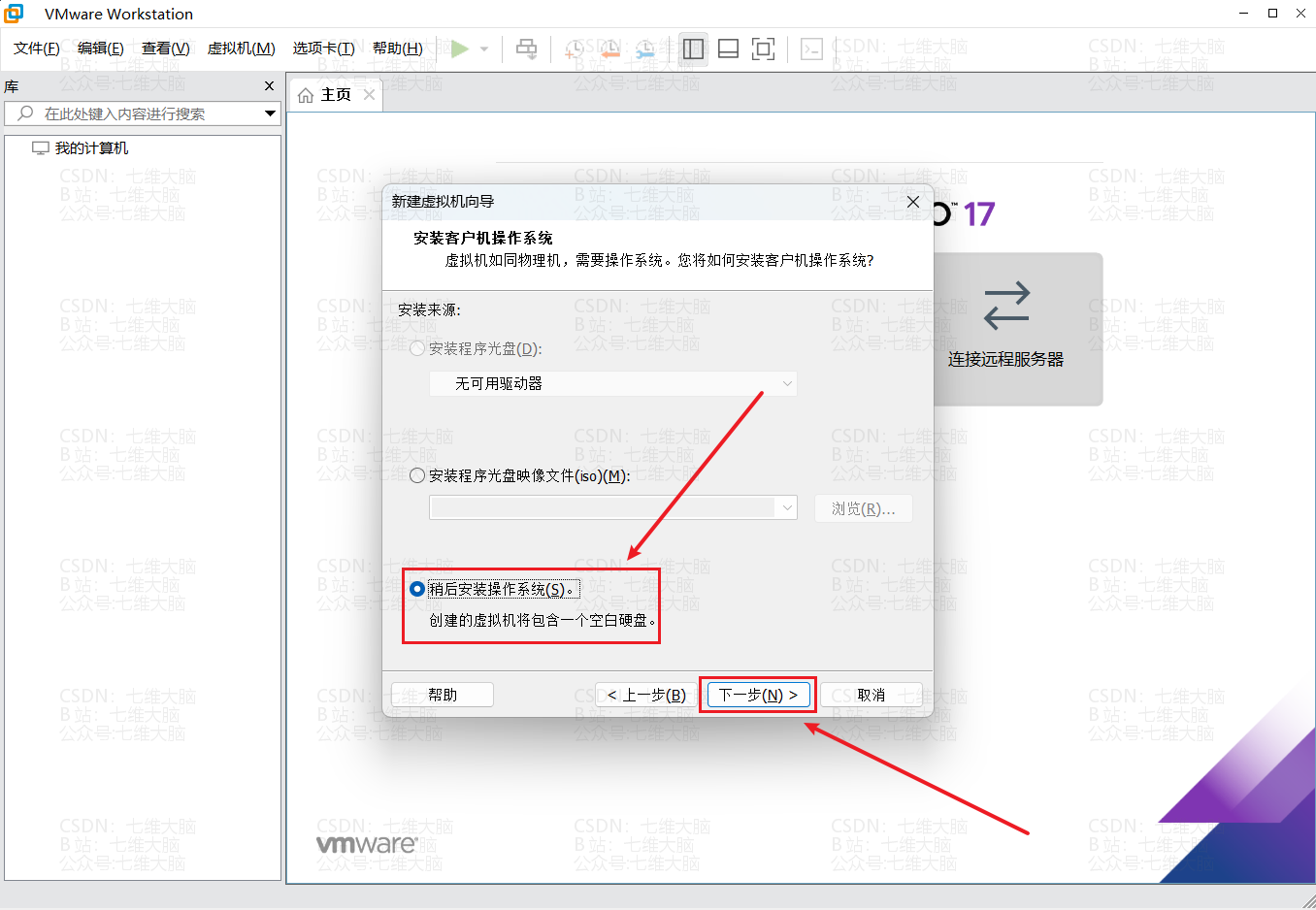The width and height of the screenshot is (1316, 910).
Task: Open the 帮助(H) menu
Action: pos(398,49)
